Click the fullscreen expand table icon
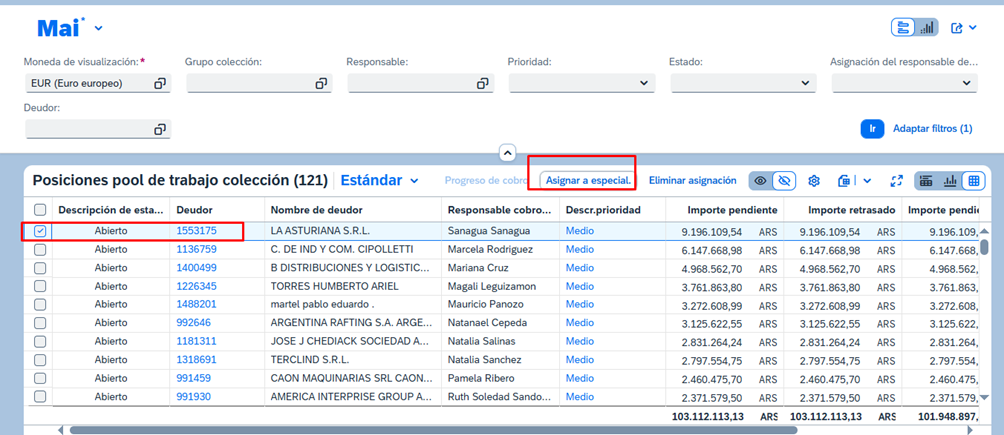This screenshot has width=1004, height=435. [x=896, y=181]
